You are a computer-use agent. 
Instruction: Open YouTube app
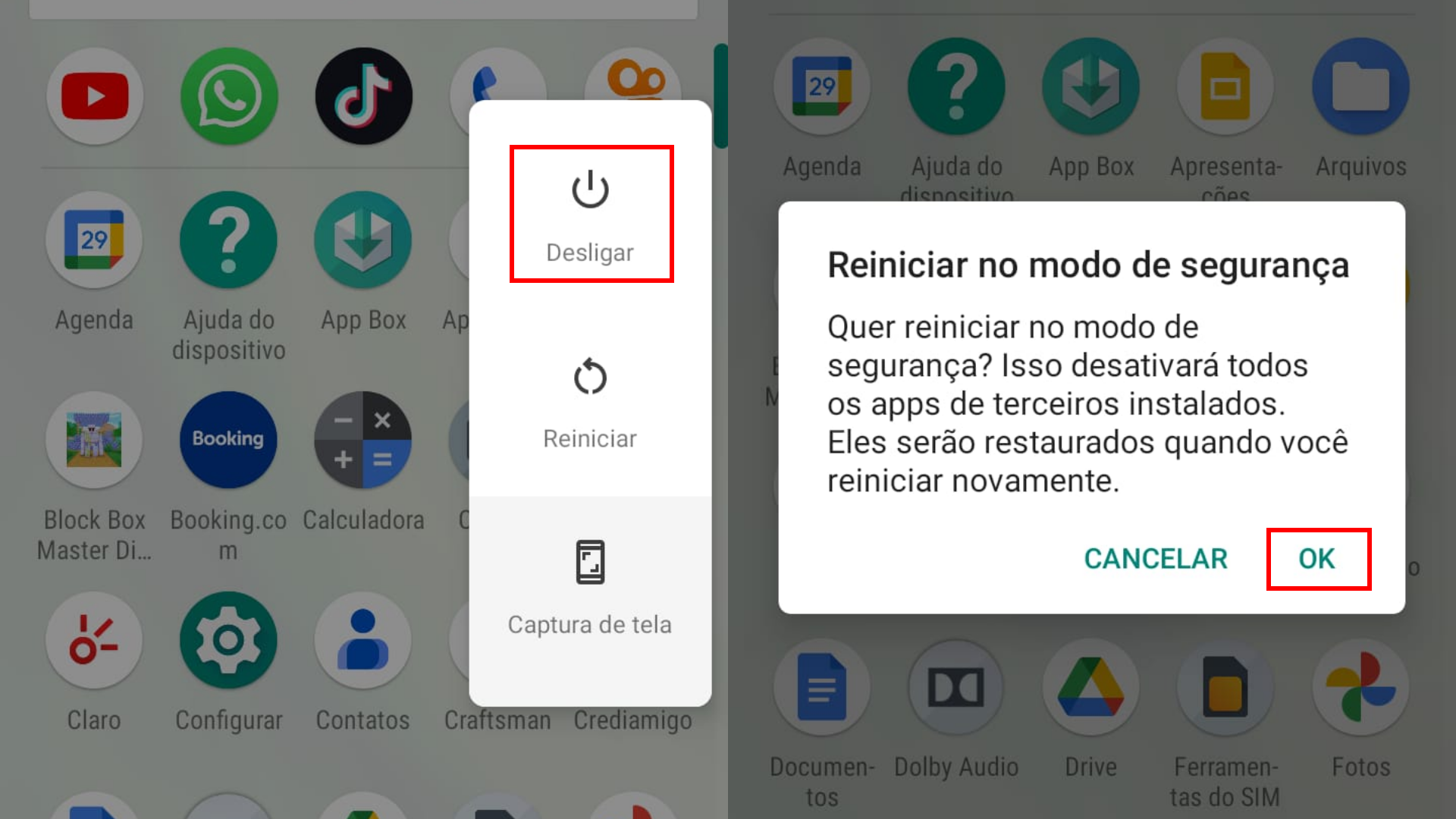tap(93, 98)
